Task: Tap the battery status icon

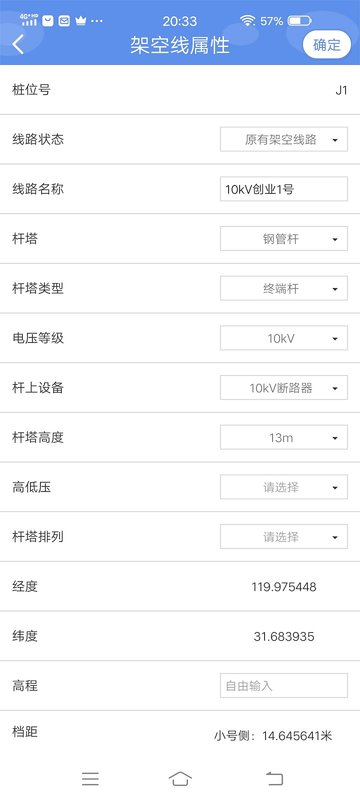Action: (299, 21)
